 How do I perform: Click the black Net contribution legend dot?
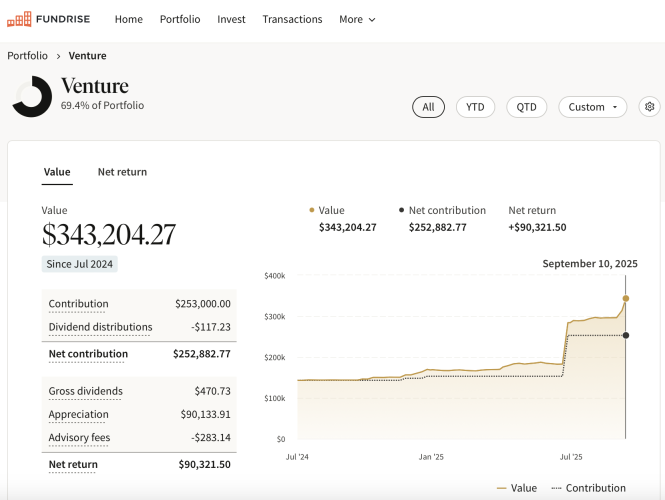[402, 211]
